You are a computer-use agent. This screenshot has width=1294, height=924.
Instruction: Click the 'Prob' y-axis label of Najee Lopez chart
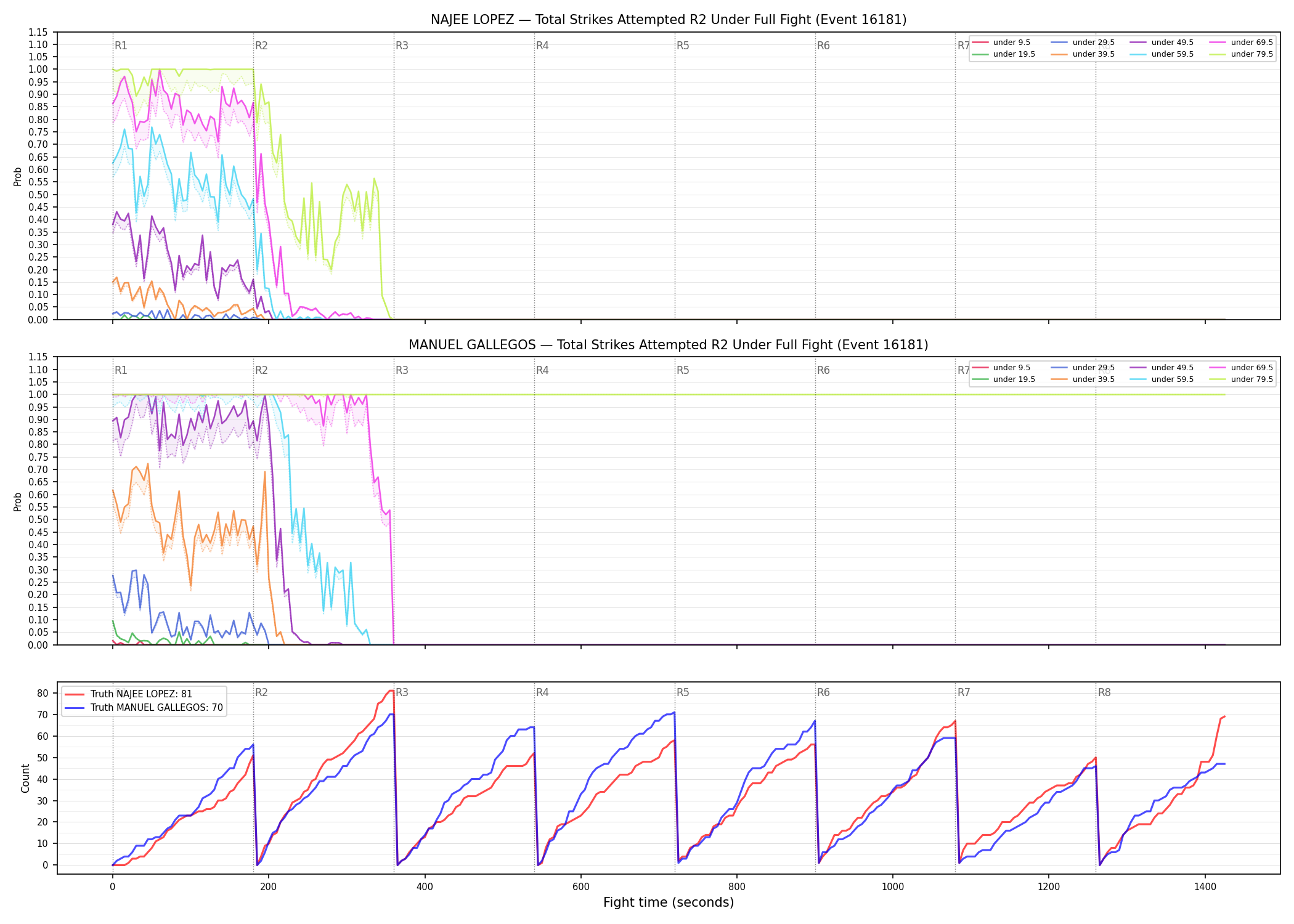18,176
